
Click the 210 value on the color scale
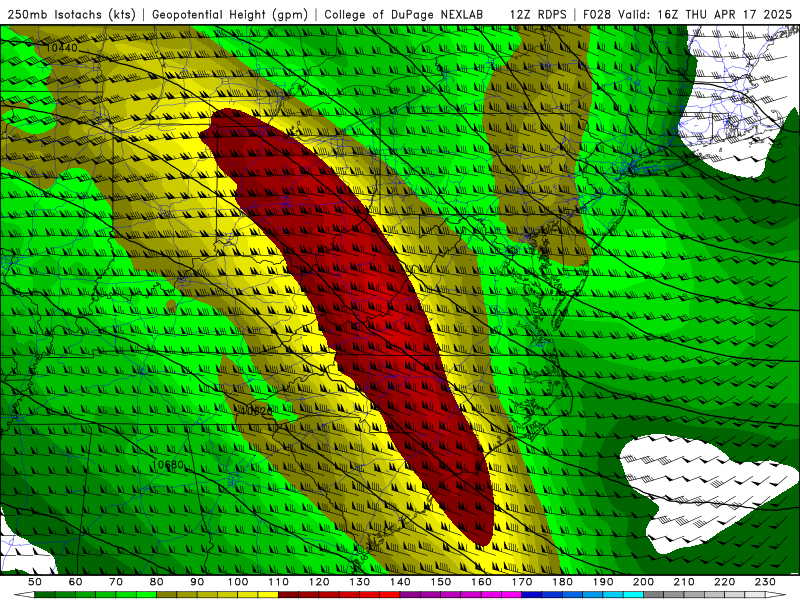pos(684,582)
